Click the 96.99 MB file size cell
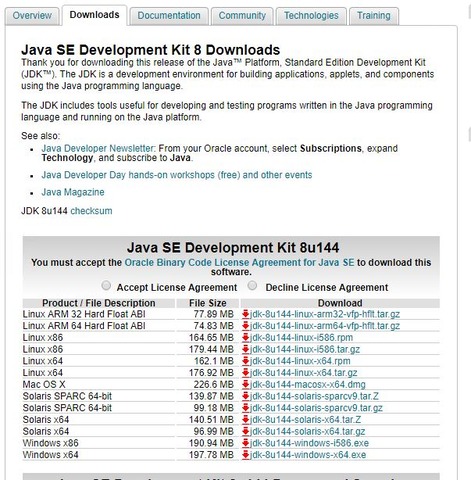 click(x=214, y=431)
